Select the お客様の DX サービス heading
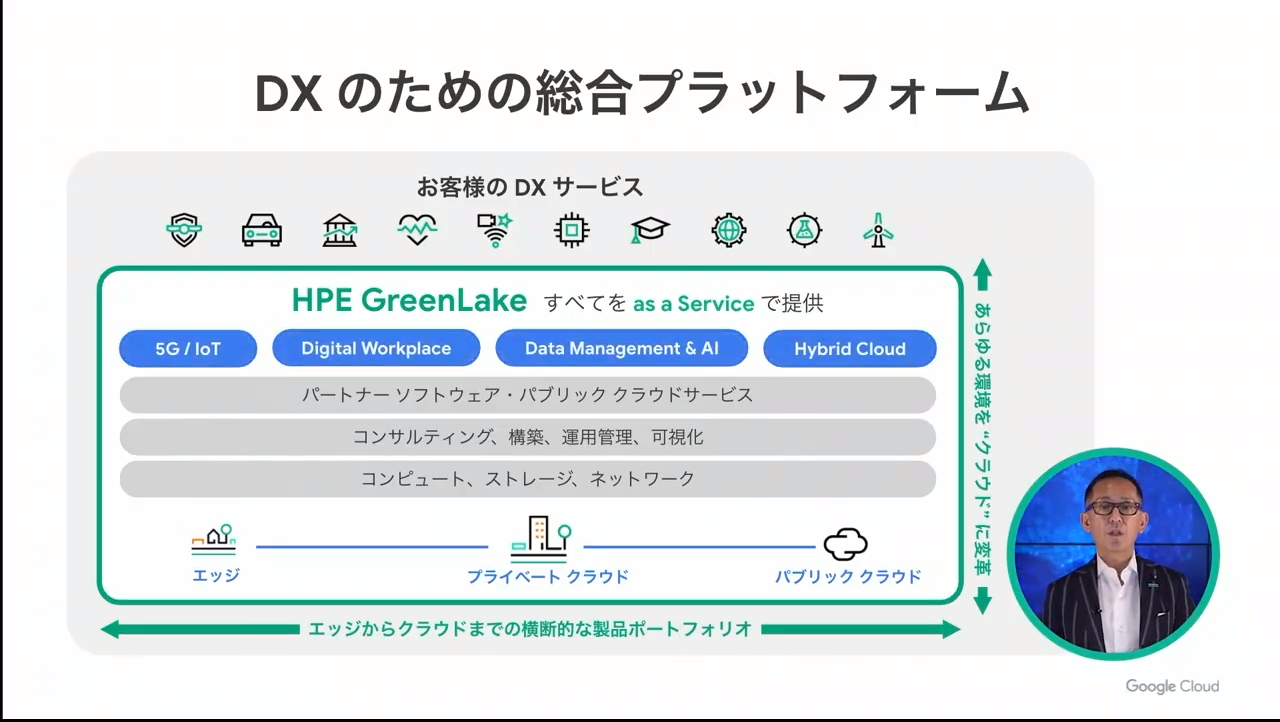Viewport: 1280px width, 722px height. coord(530,187)
